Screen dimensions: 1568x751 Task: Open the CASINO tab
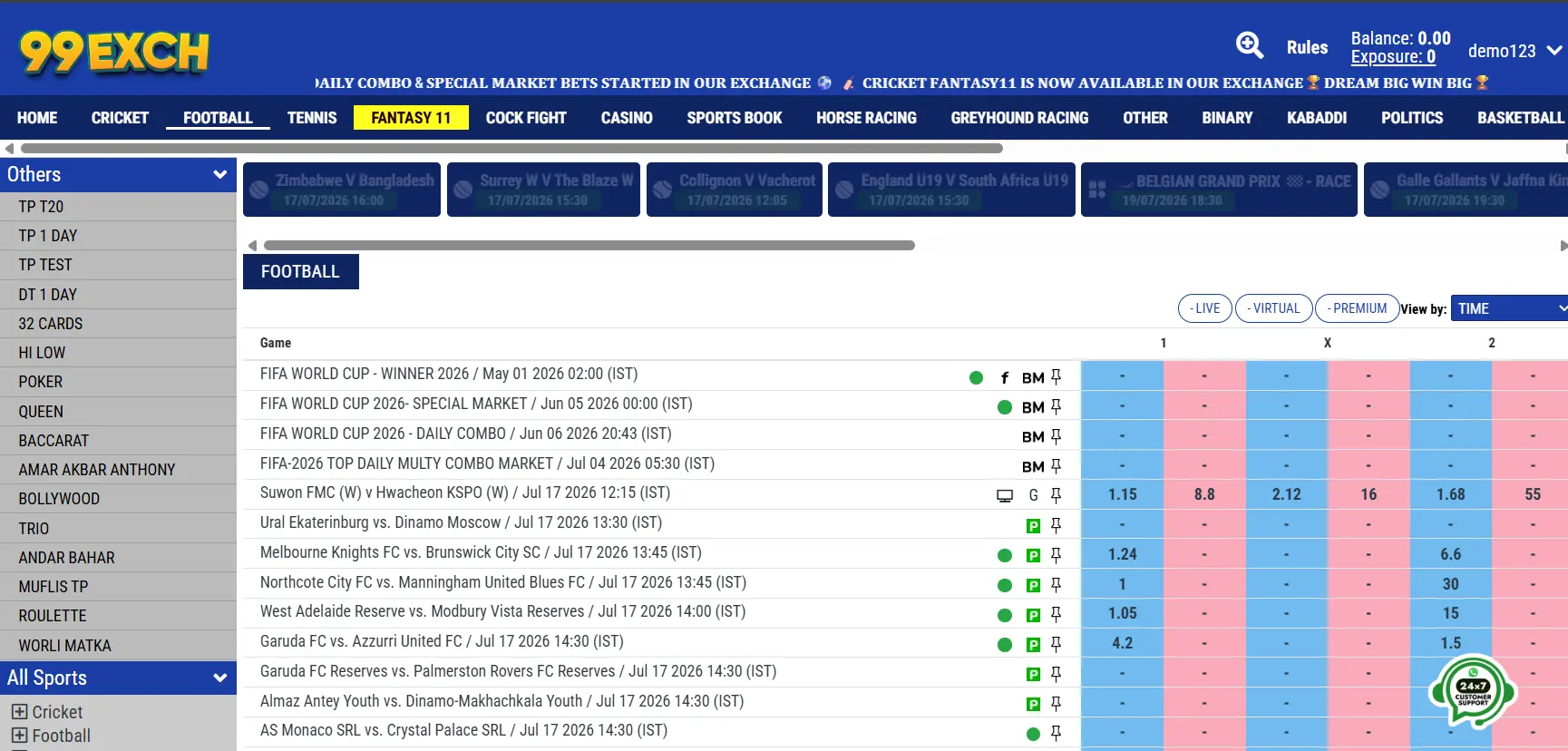point(627,118)
